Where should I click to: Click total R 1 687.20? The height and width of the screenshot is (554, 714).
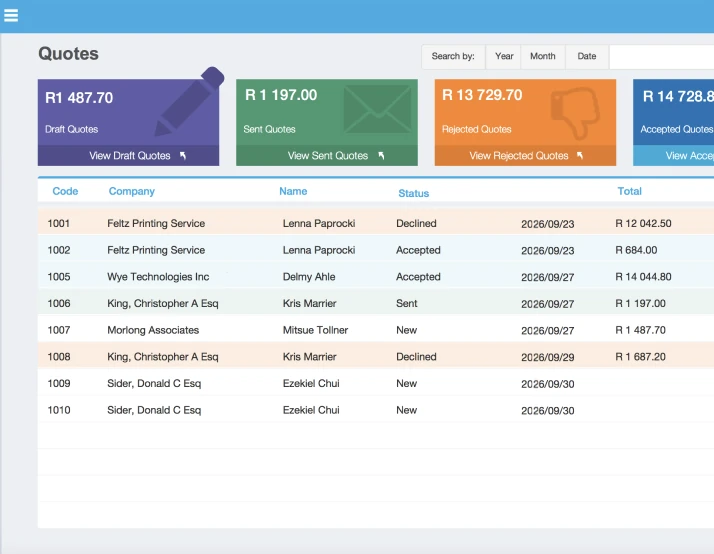[x=640, y=356]
